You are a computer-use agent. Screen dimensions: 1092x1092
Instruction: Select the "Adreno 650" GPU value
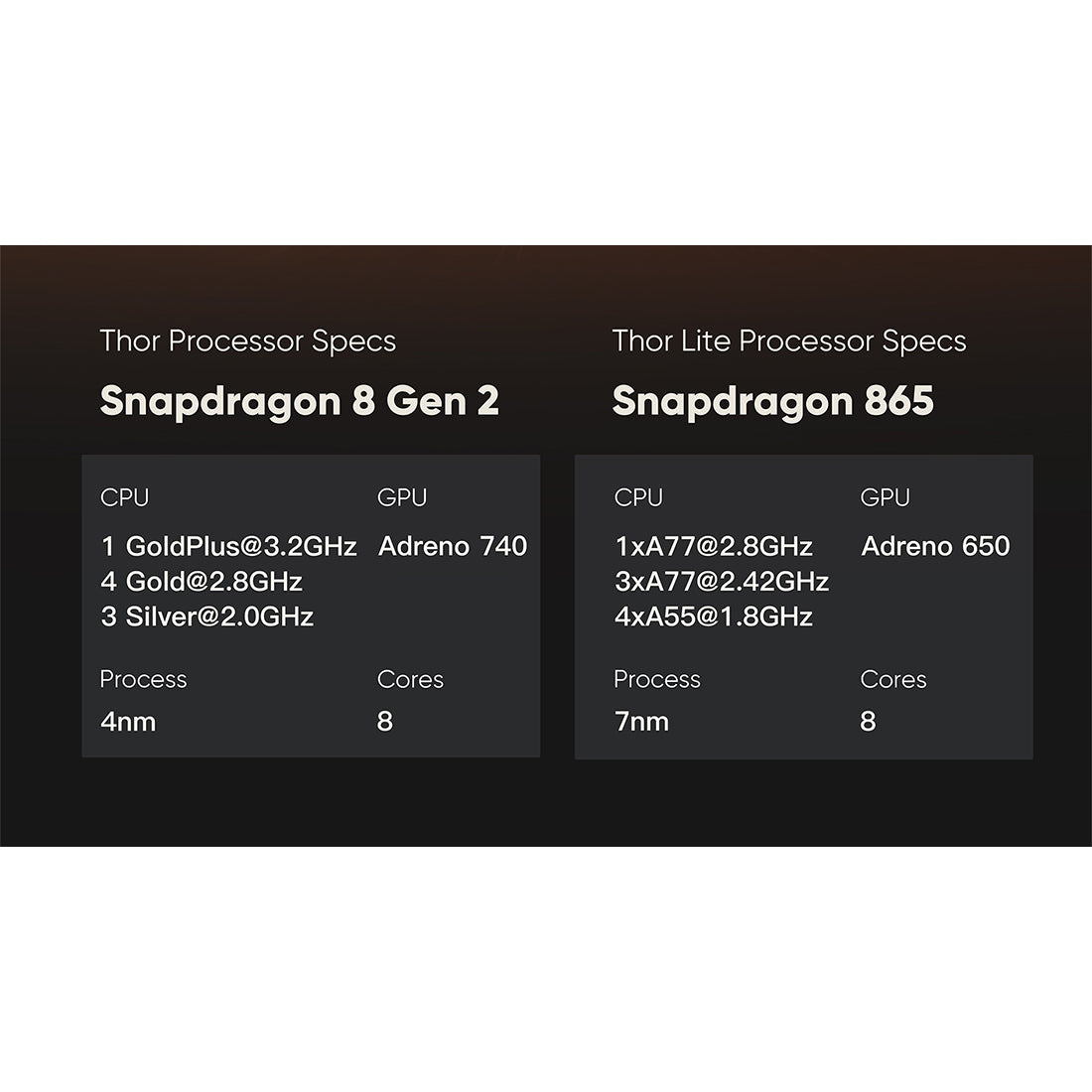[935, 546]
